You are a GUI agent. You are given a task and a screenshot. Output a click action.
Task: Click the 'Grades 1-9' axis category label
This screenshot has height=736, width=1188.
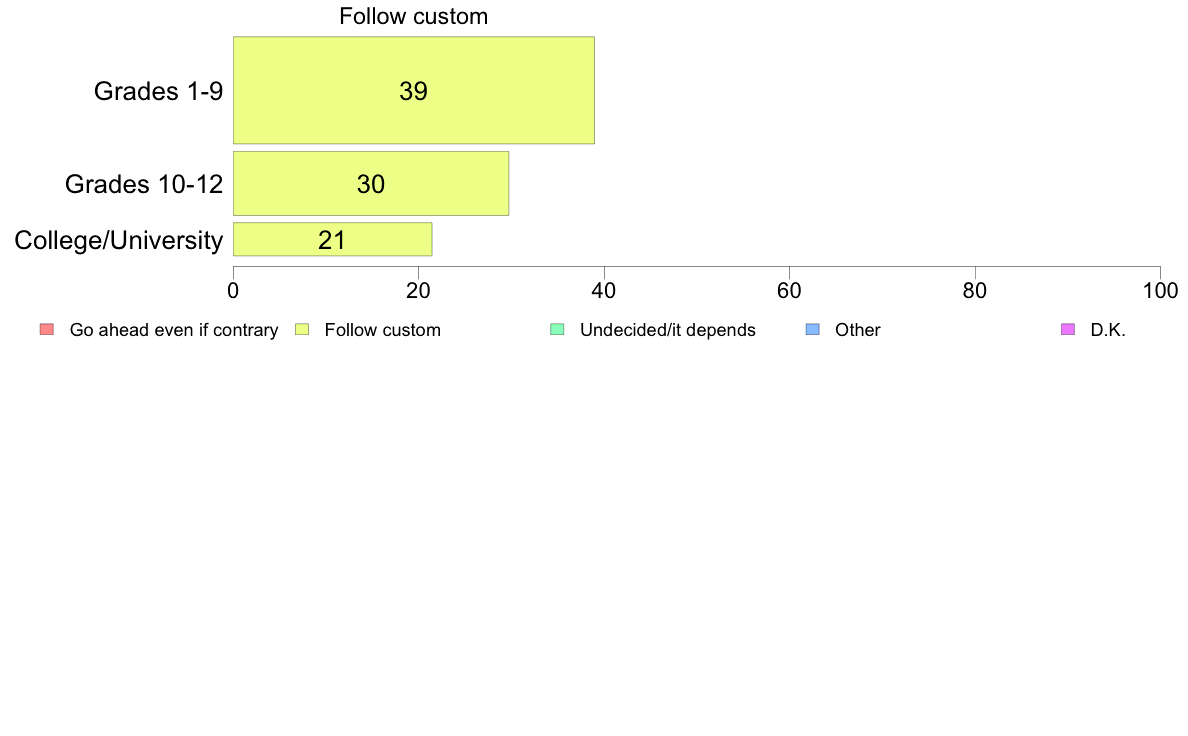pyautogui.click(x=158, y=91)
